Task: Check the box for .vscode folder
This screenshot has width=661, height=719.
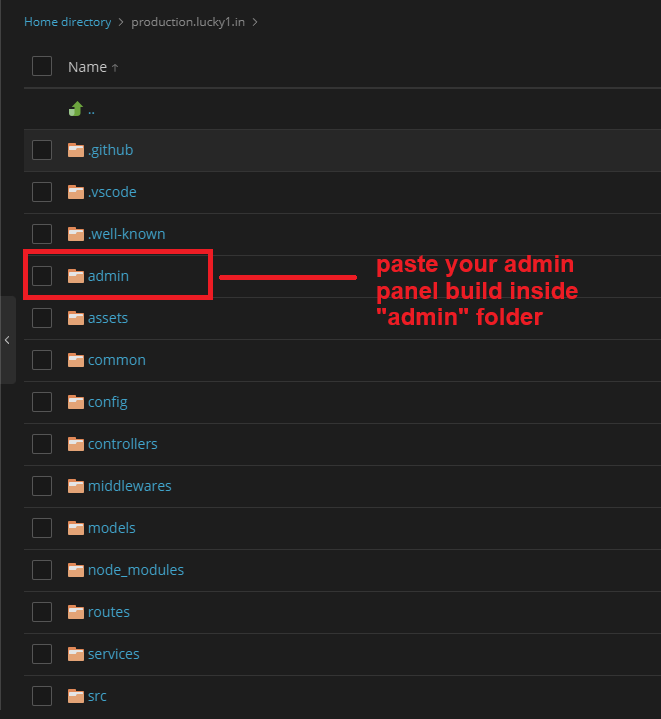Action: 42,192
